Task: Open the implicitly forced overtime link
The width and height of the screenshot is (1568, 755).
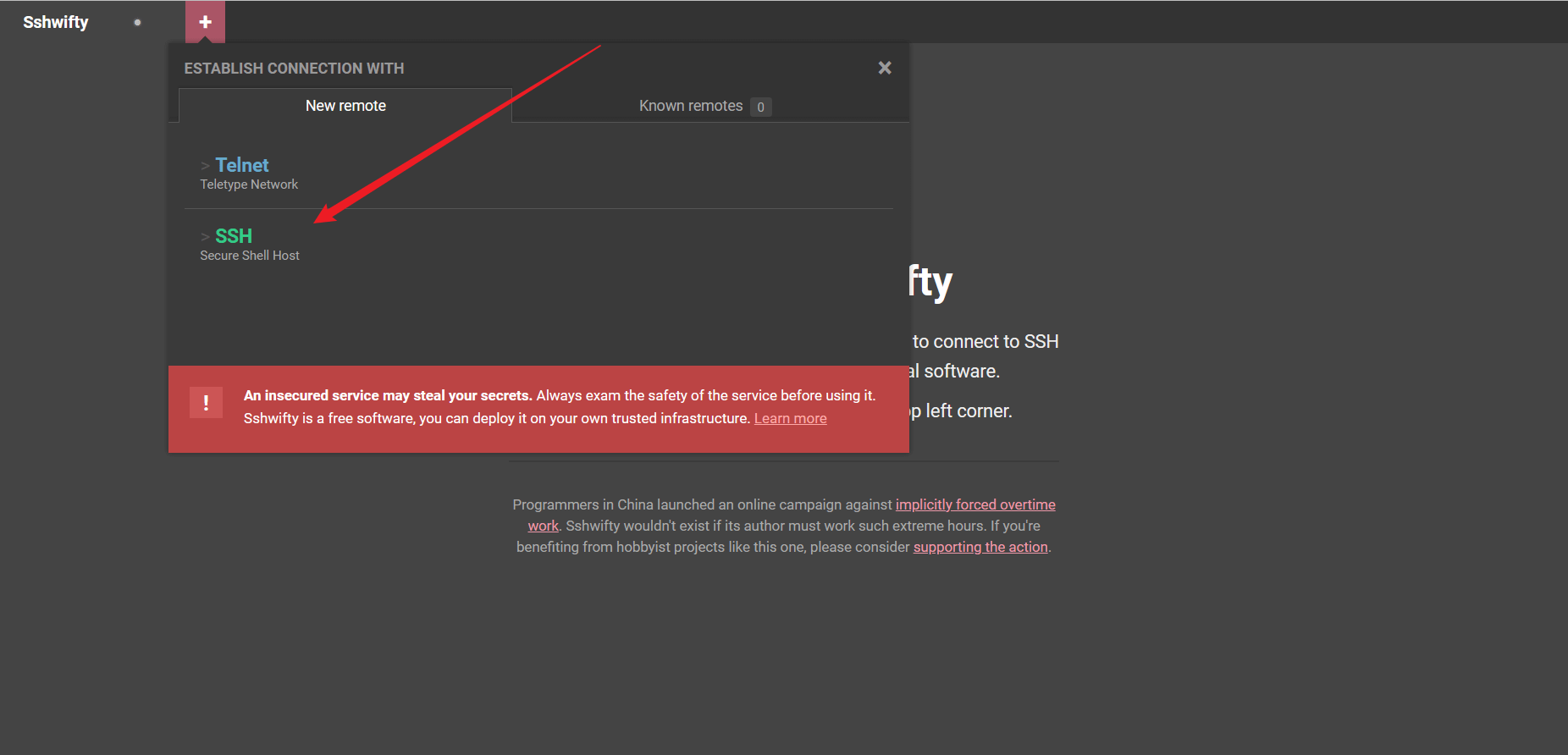Action: (974, 504)
